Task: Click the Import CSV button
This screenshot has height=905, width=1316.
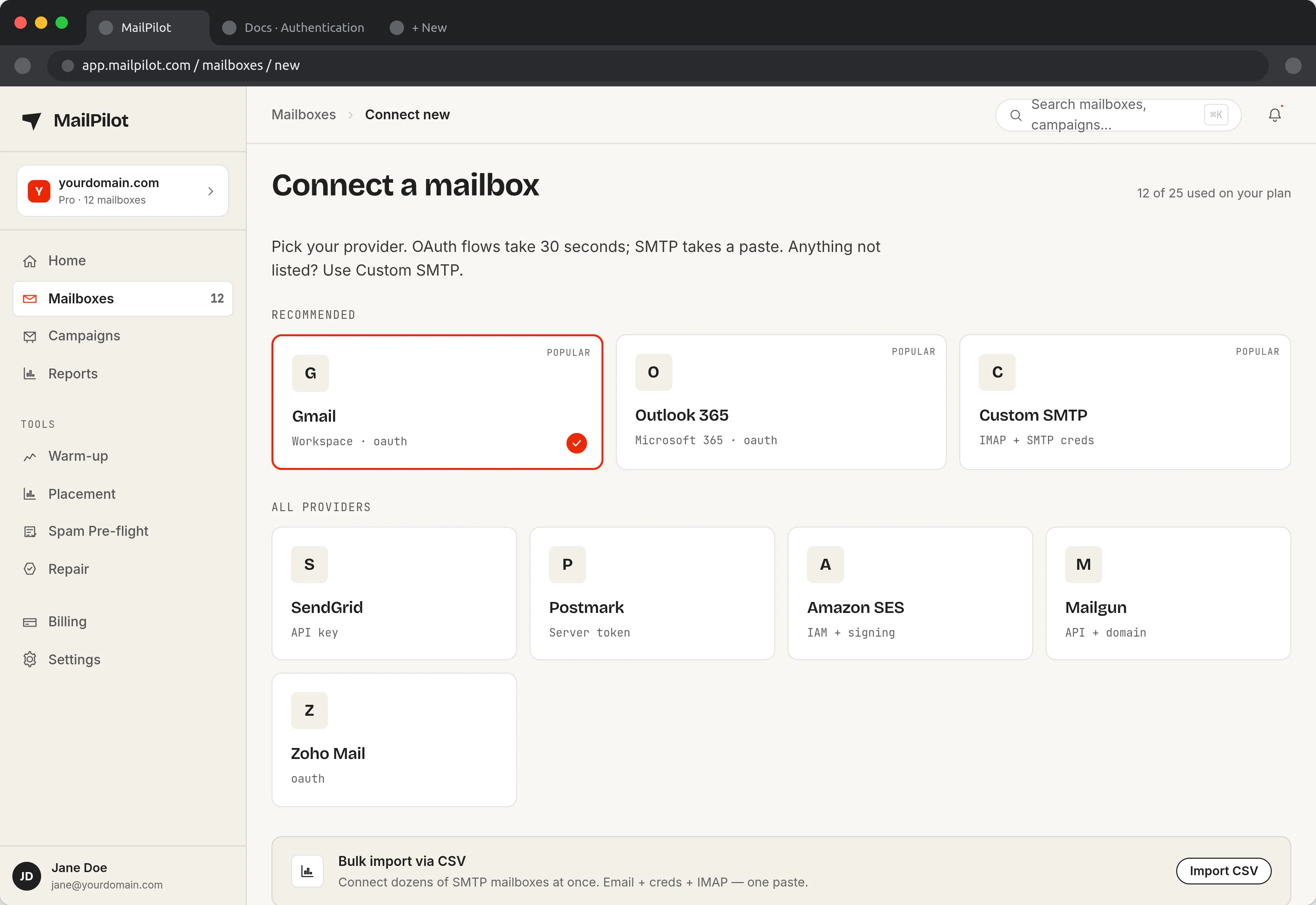Action: (1223, 871)
